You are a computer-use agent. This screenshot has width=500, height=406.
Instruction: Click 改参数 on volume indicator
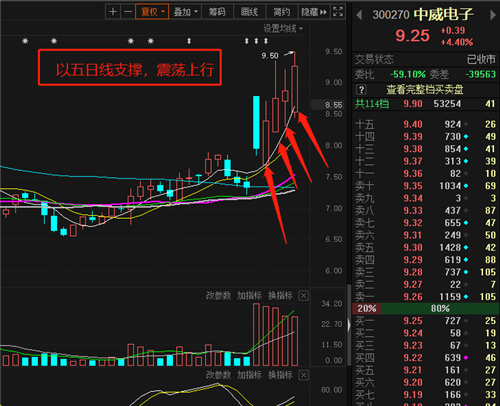[x=218, y=296]
